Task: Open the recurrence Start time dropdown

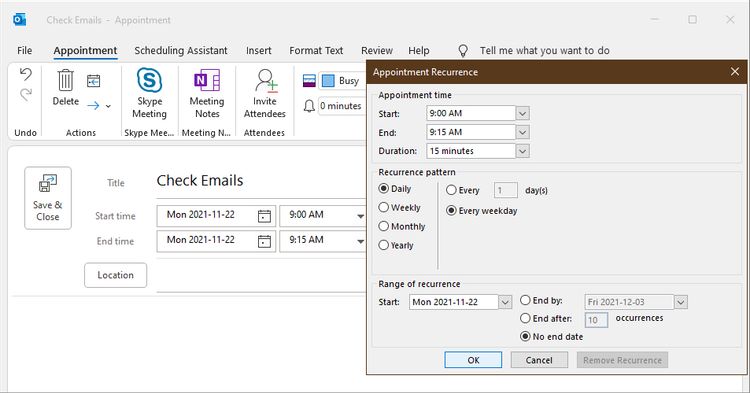Action: tap(523, 113)
